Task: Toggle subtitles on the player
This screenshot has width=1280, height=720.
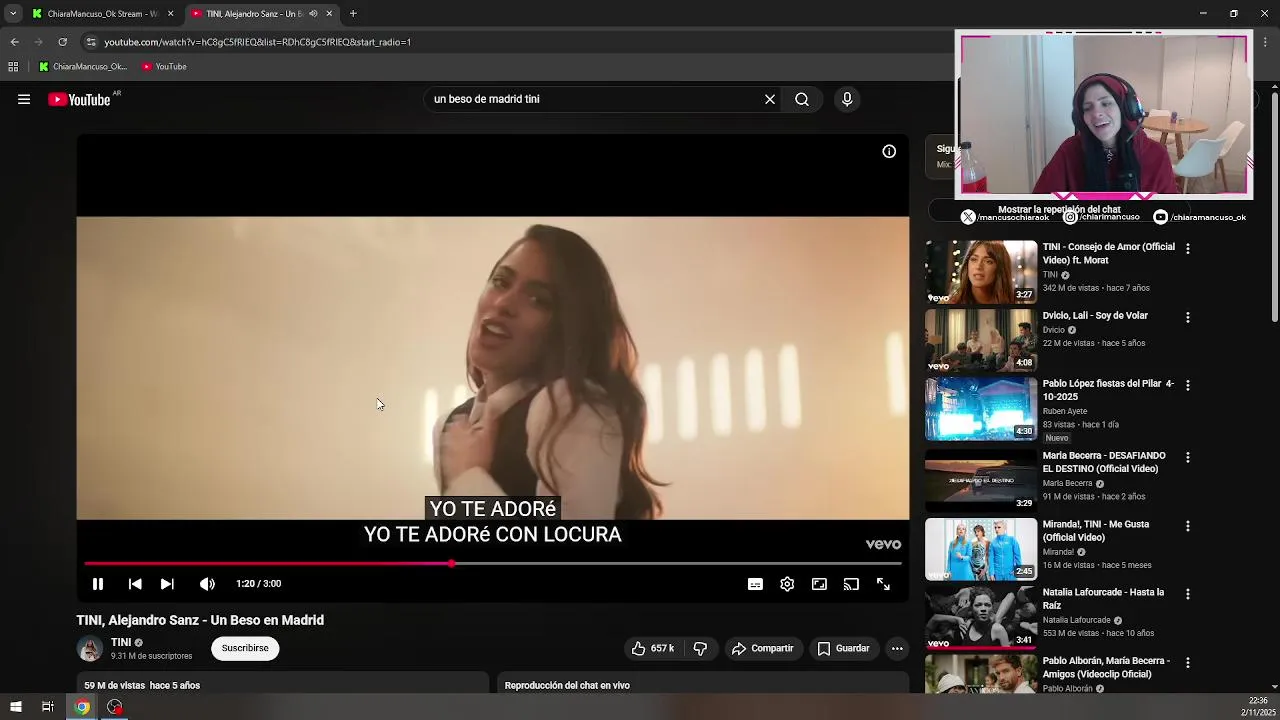Action: [x=755, y=584]
